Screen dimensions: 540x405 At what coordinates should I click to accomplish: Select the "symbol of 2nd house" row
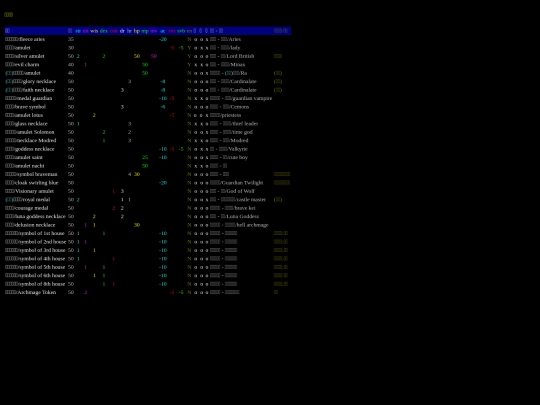148,242
